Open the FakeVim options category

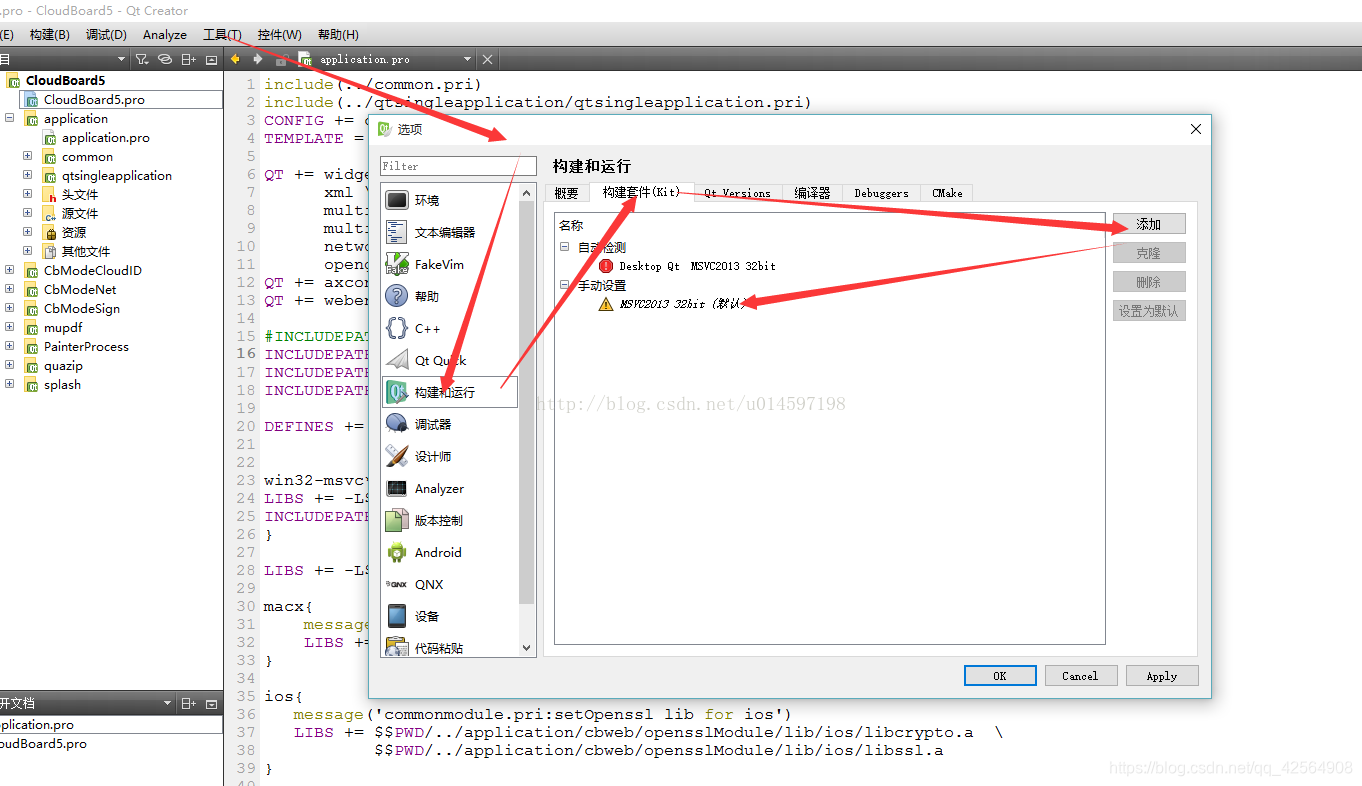(x=450, y=264)
